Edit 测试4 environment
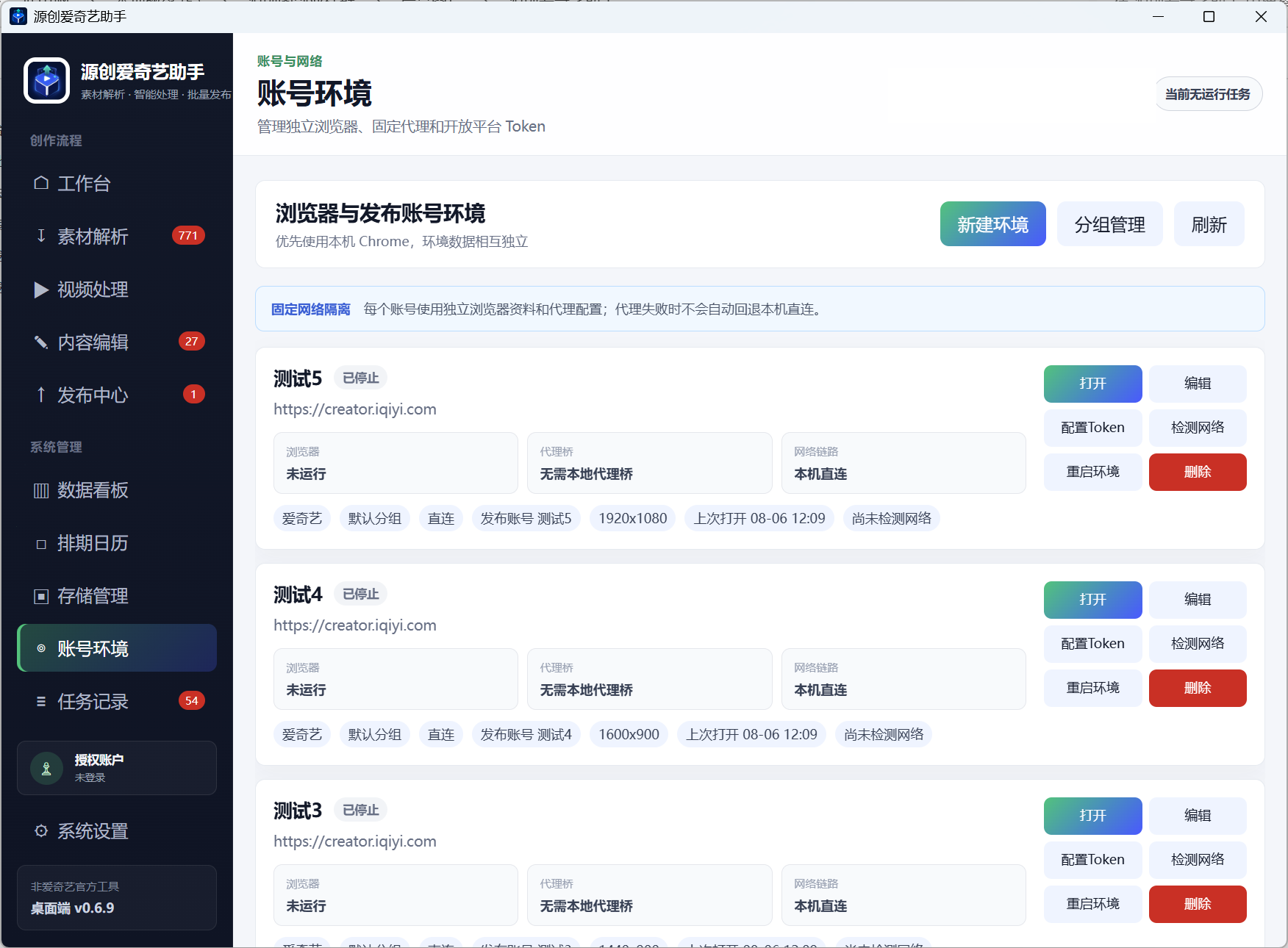1288x948 pixels. (x=1198, y=600)
